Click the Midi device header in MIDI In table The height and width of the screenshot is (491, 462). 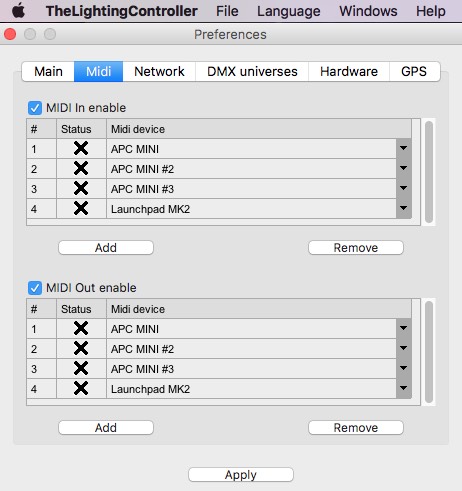coord(259,129)
